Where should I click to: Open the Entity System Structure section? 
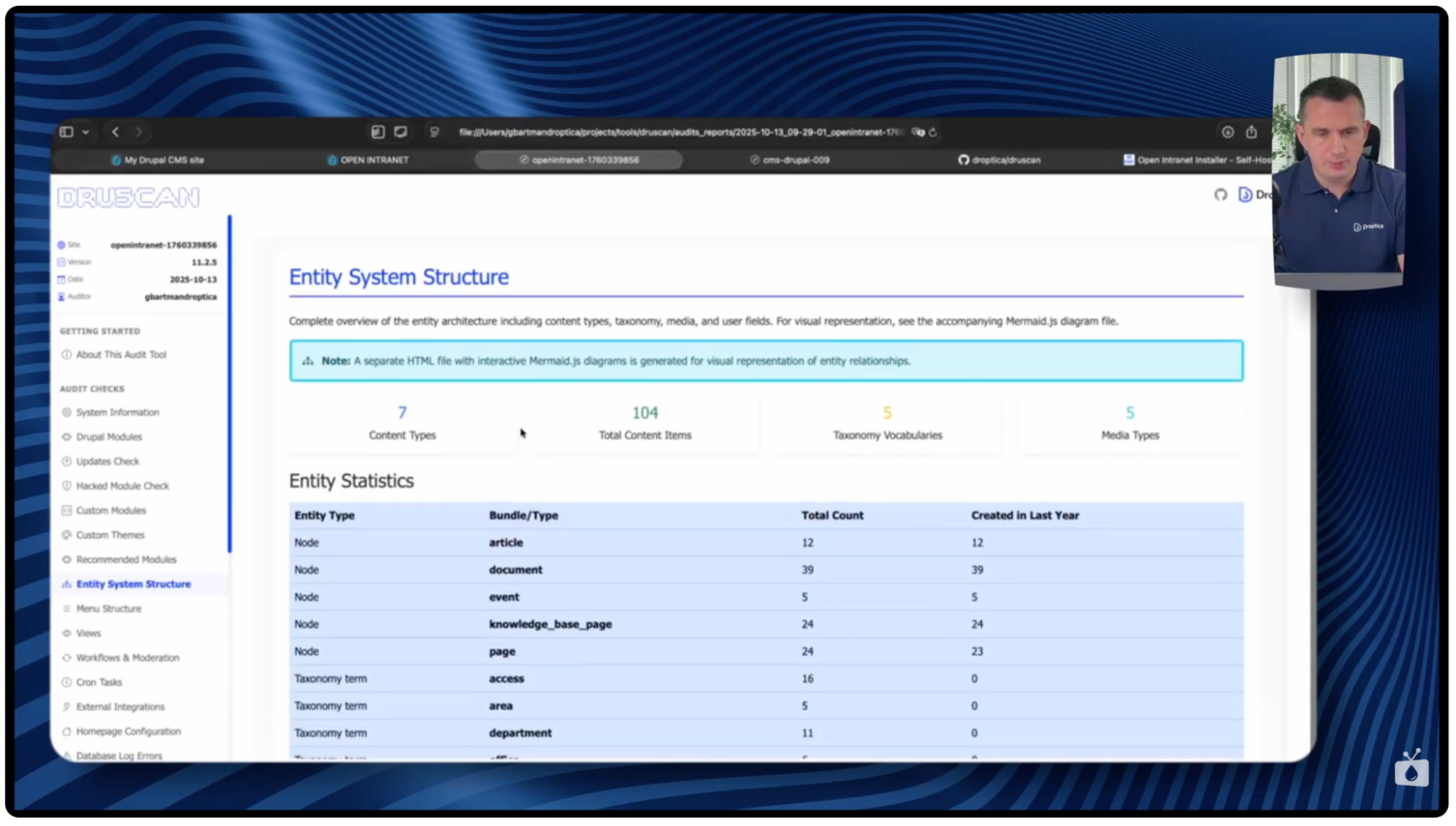134,583
